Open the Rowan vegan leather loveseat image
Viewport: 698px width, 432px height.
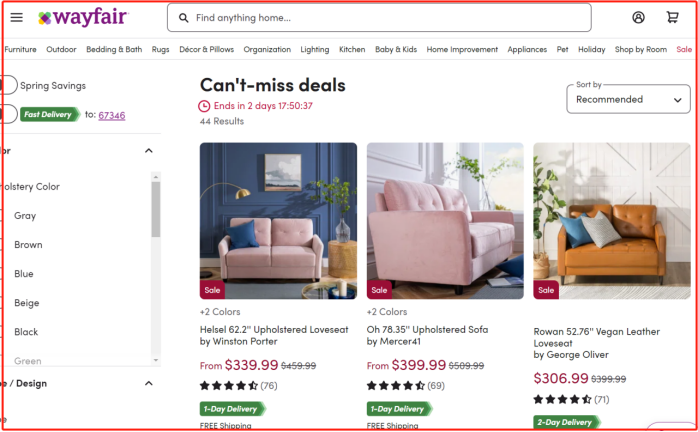pos(611,220)
